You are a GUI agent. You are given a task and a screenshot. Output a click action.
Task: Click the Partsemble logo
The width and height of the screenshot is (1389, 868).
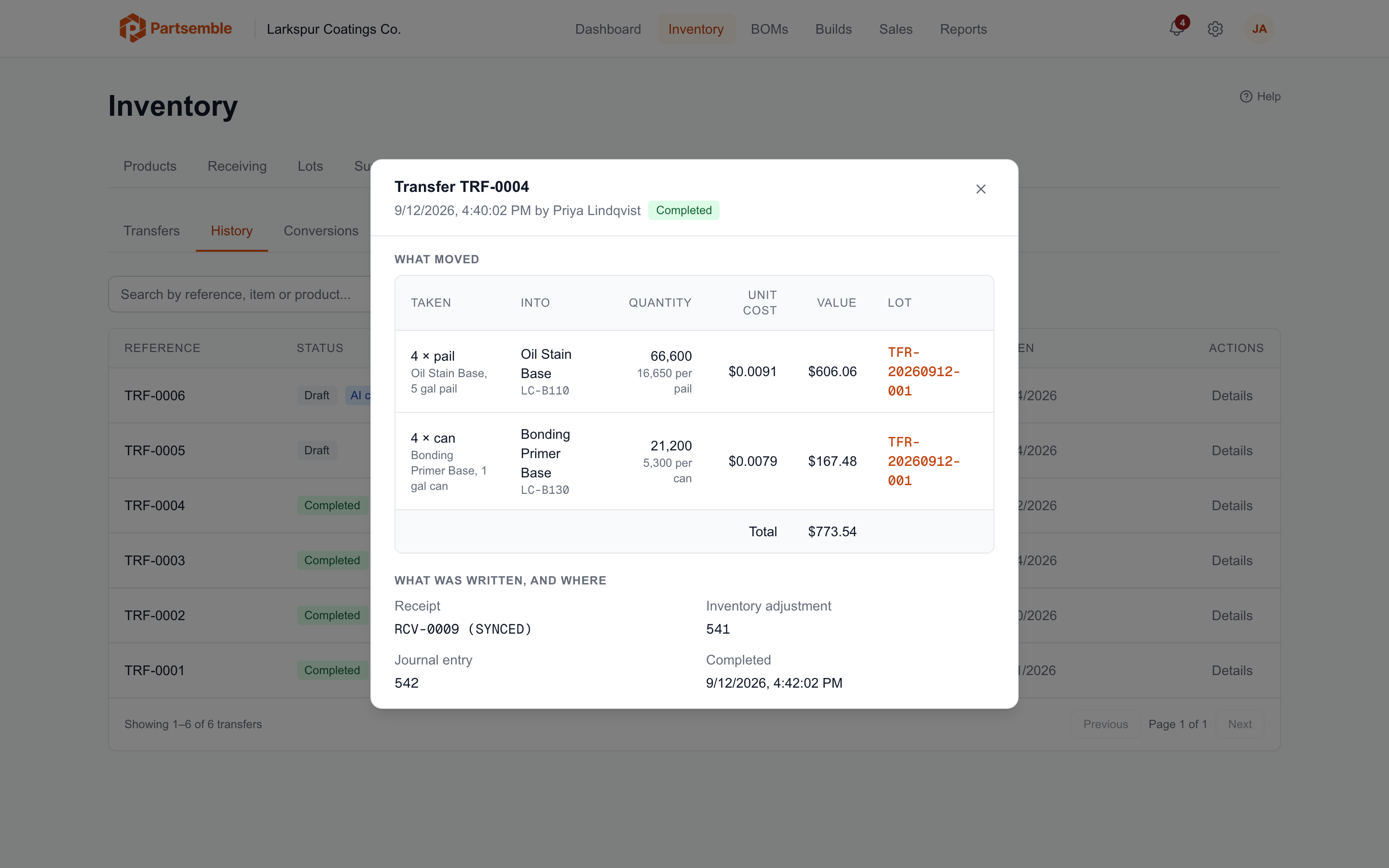pyautogui.click(x=176, y=28)
